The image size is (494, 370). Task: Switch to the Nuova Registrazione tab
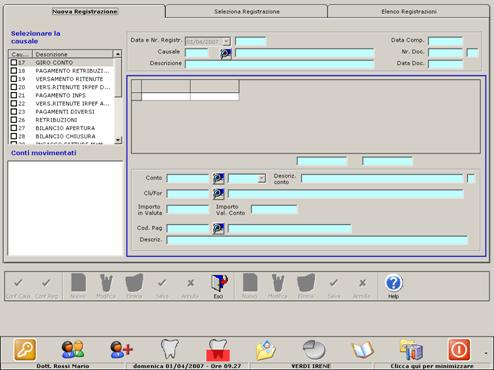coord(85,12)
